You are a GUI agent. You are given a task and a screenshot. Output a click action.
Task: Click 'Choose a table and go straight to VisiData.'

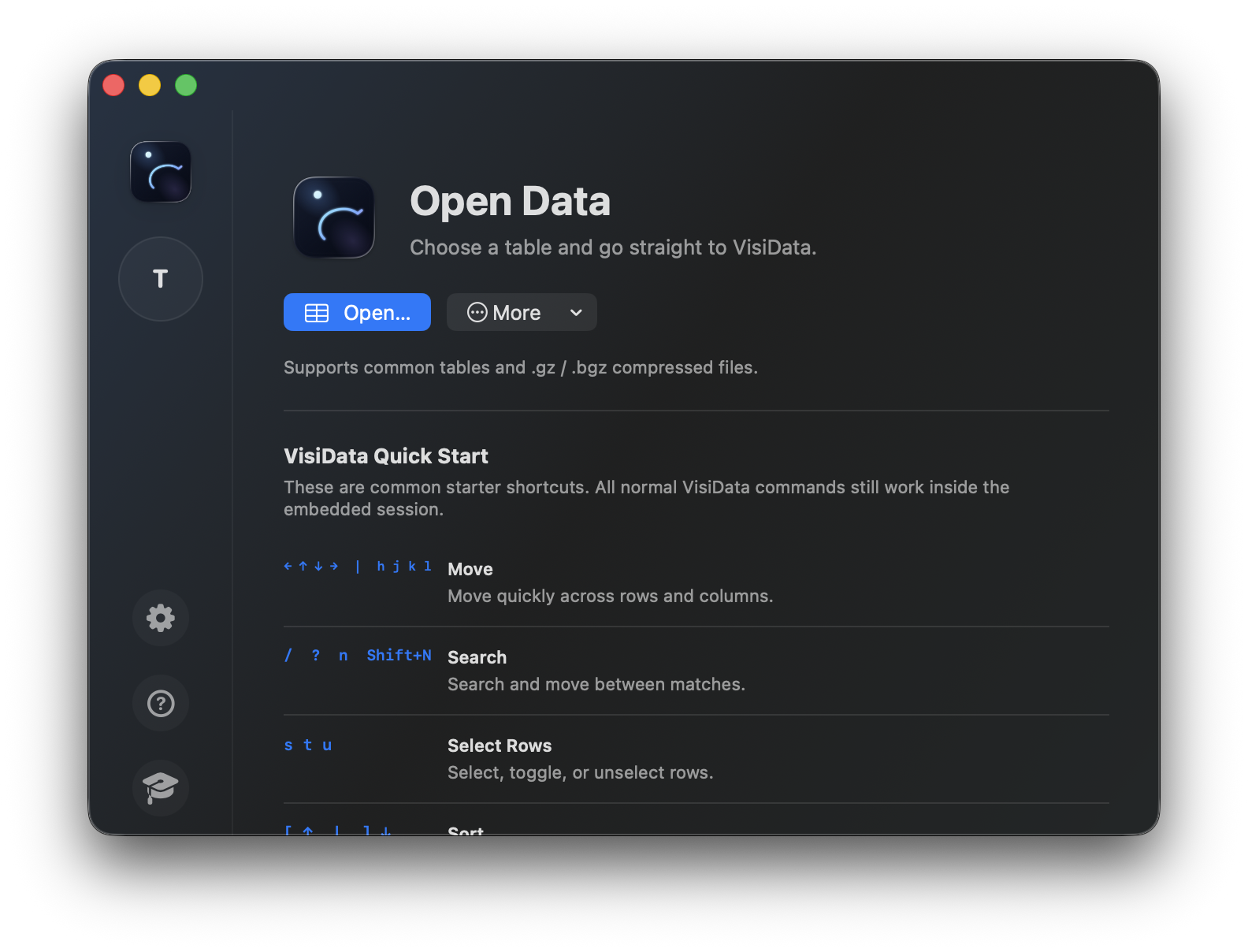pos(613,247)
